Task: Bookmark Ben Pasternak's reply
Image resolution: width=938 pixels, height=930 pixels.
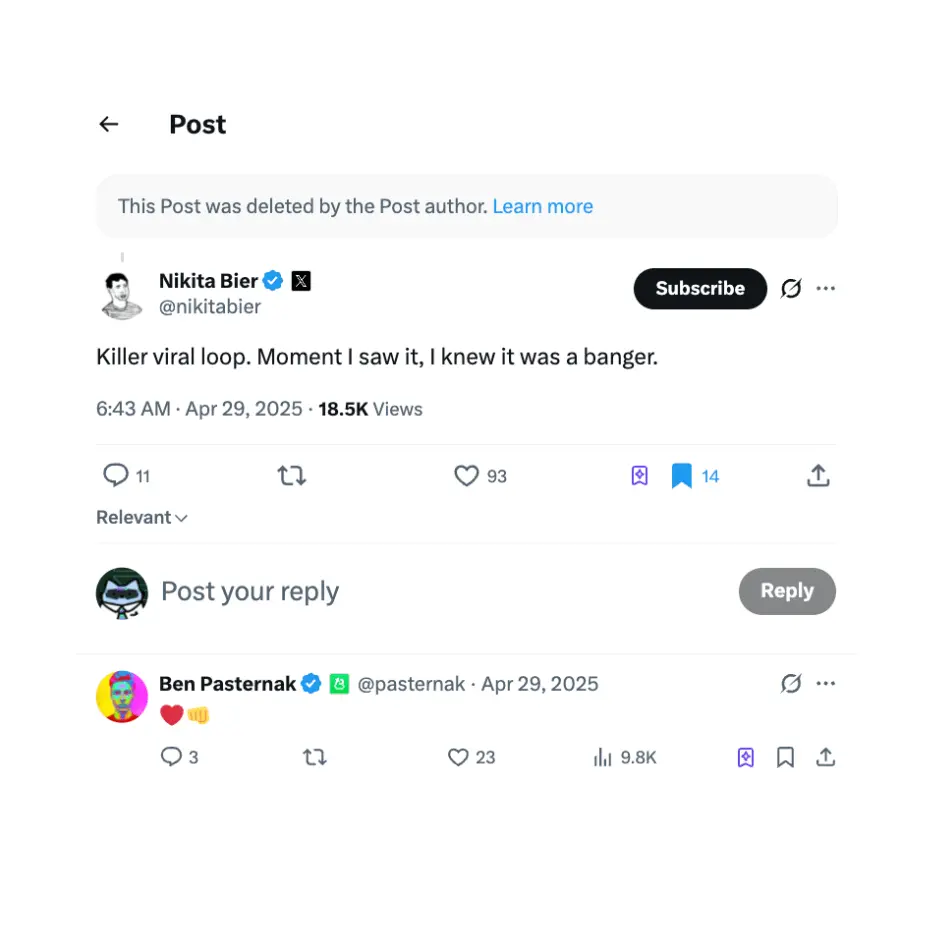Action: pos(785,757)
